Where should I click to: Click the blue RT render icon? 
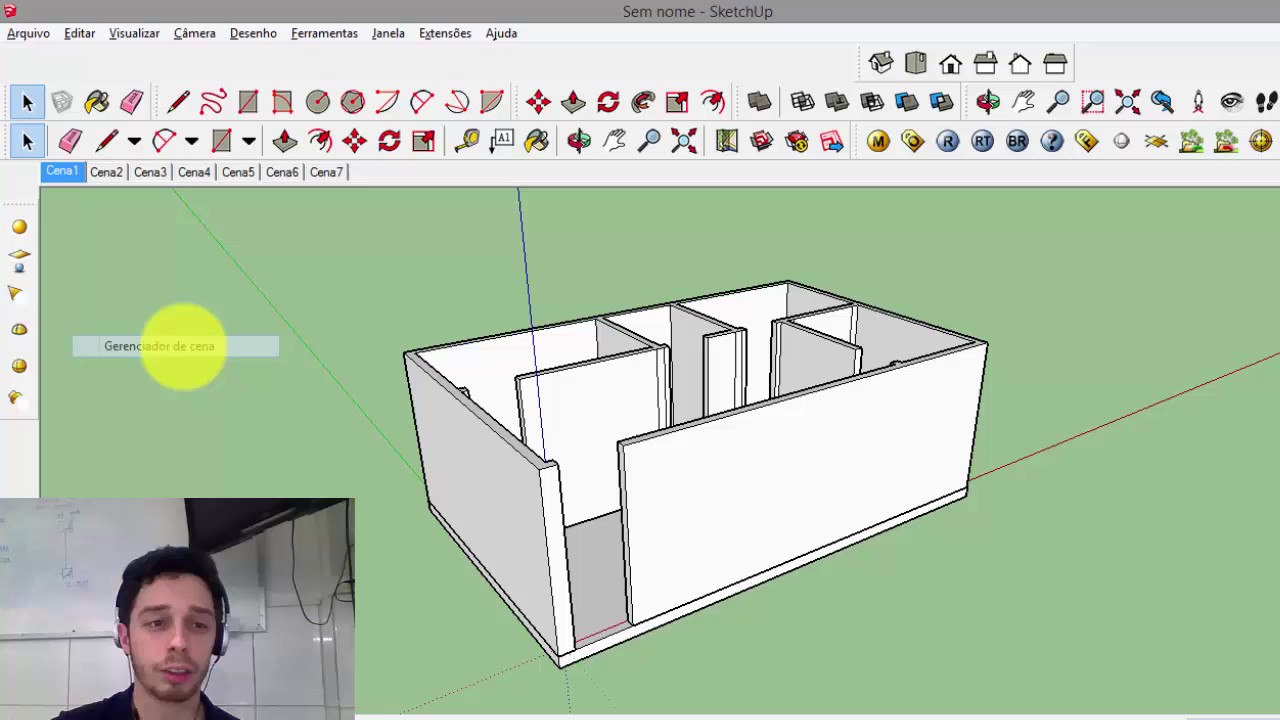[x=983, y=141]
